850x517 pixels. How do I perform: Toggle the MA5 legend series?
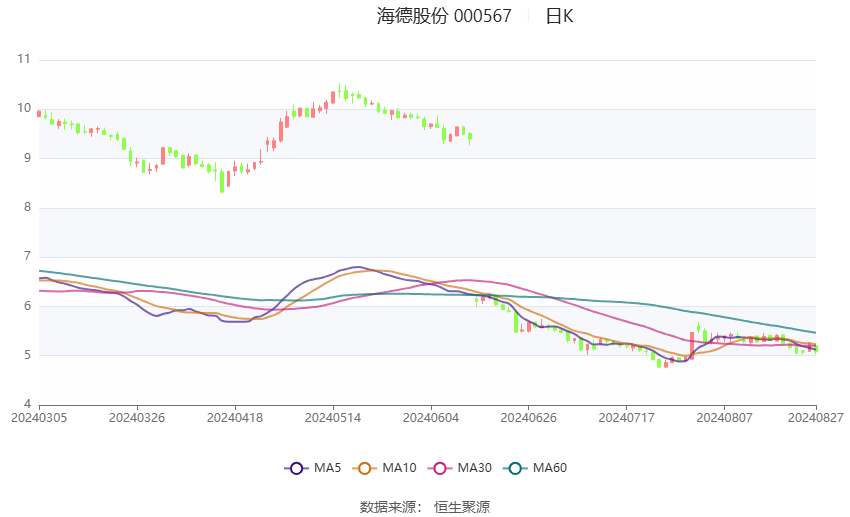point(313,468)
